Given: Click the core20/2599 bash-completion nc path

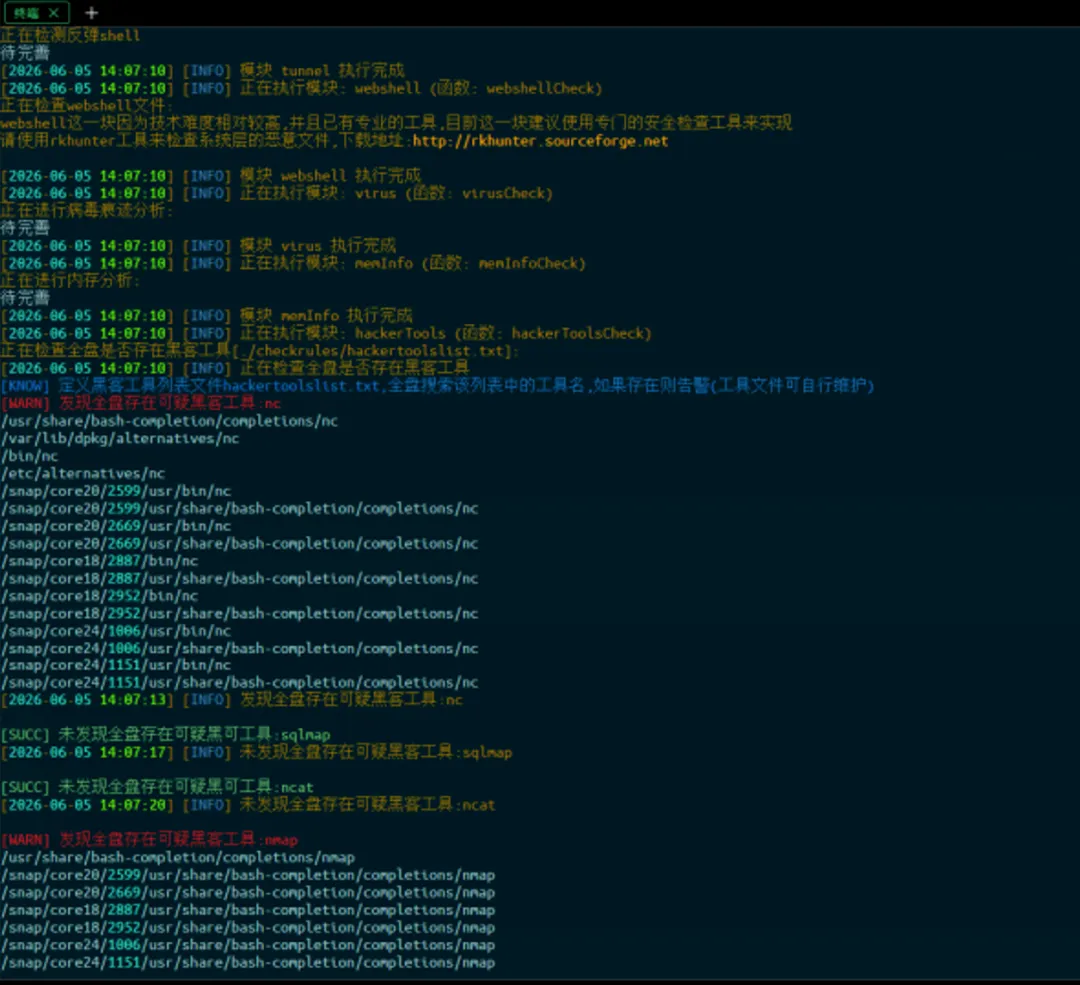Looking at the screenshot, I should (x=240, y=508).
